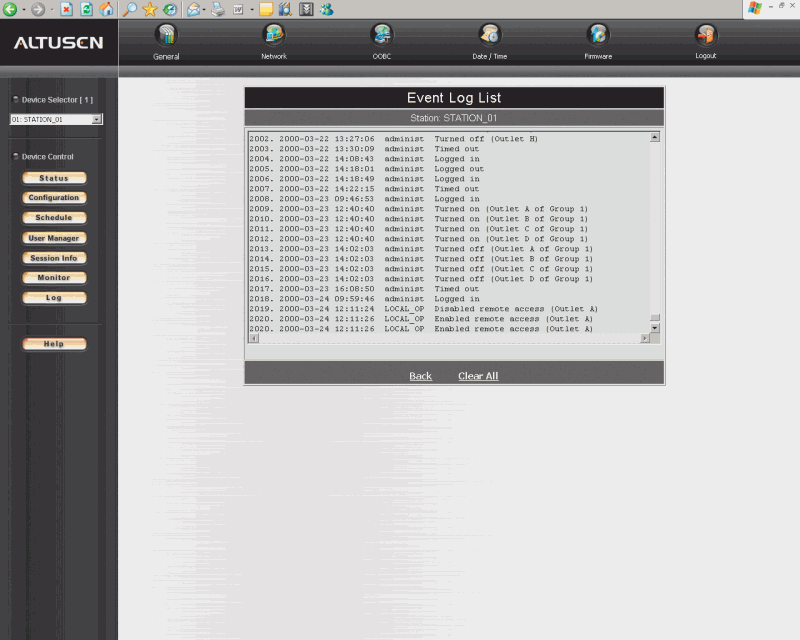This screenshot has width=800, height=640.
Task: Click the OOBC icon in top bar
Action: [x=382, y=36]
